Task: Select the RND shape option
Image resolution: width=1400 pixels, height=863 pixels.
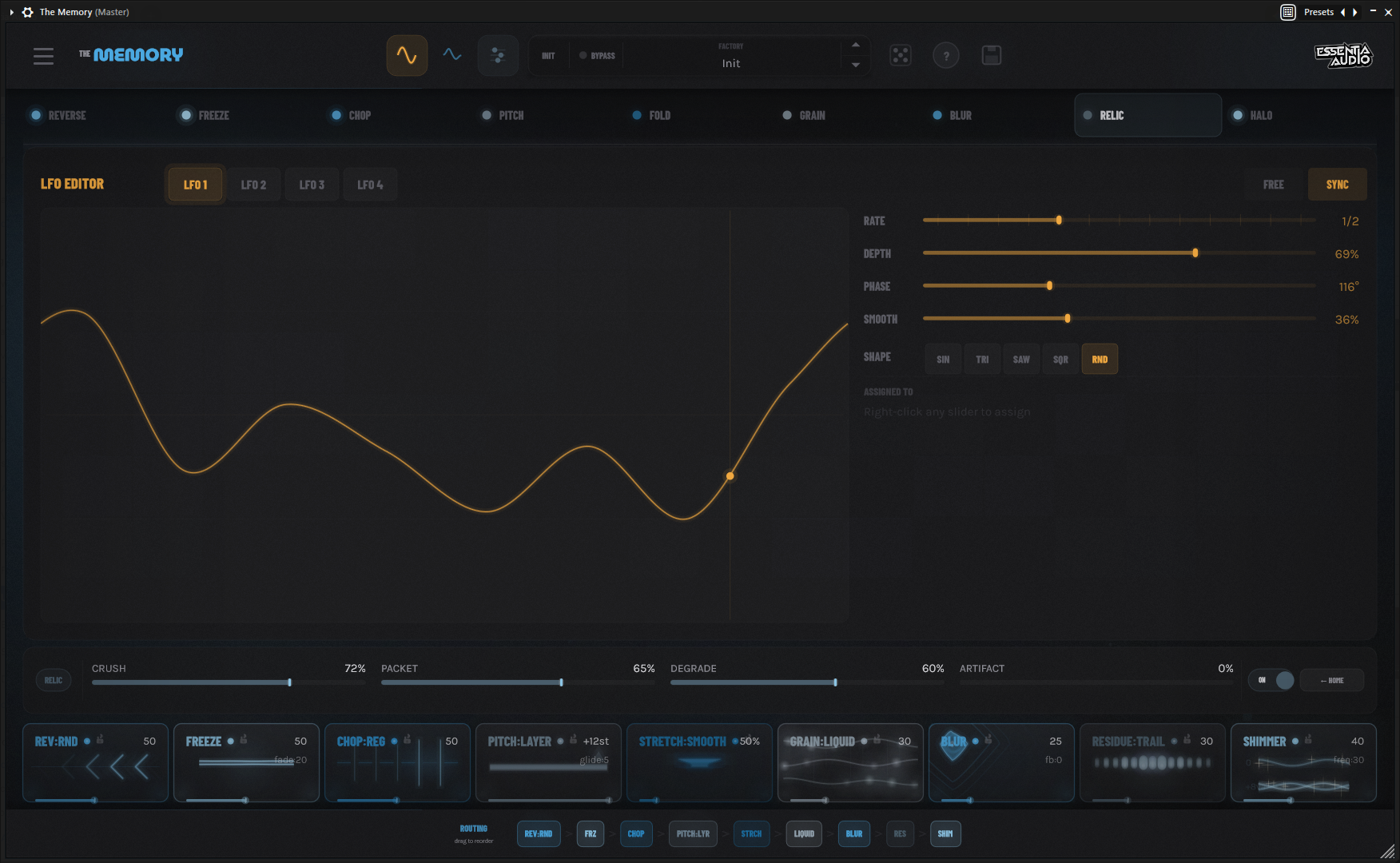Action: pos(1100,359)
